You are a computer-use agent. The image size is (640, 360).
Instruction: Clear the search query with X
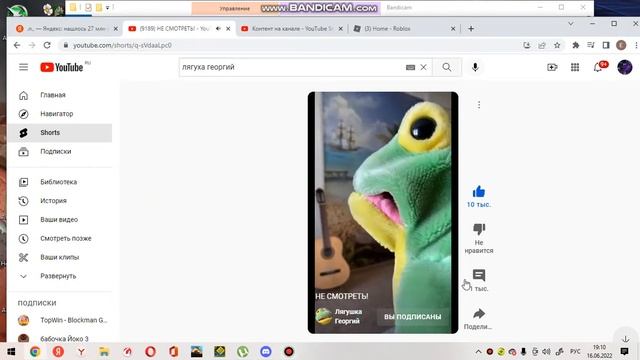pyautogui.click(x=424, y=67)
